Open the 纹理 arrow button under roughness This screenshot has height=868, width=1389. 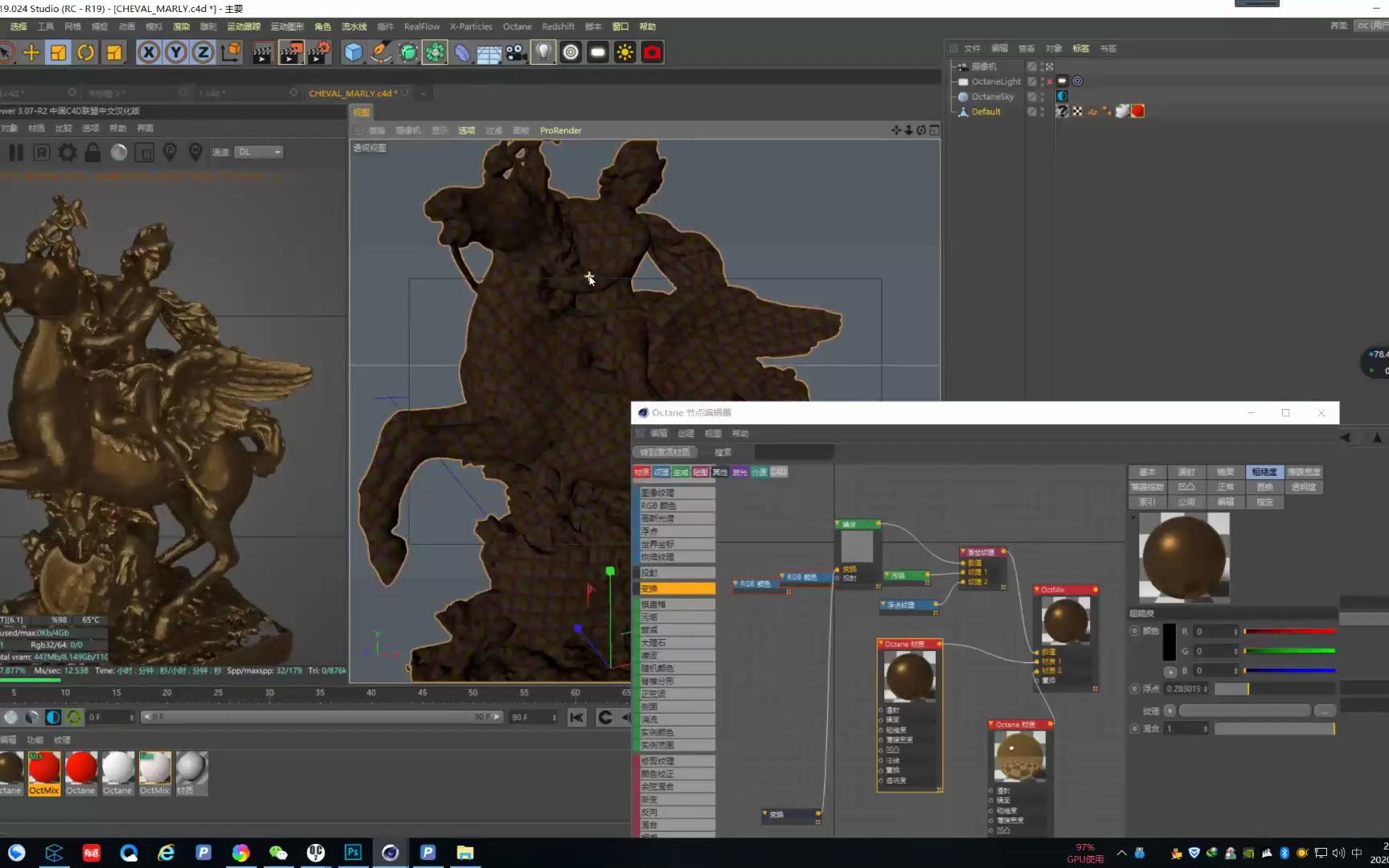(1170, 711)
